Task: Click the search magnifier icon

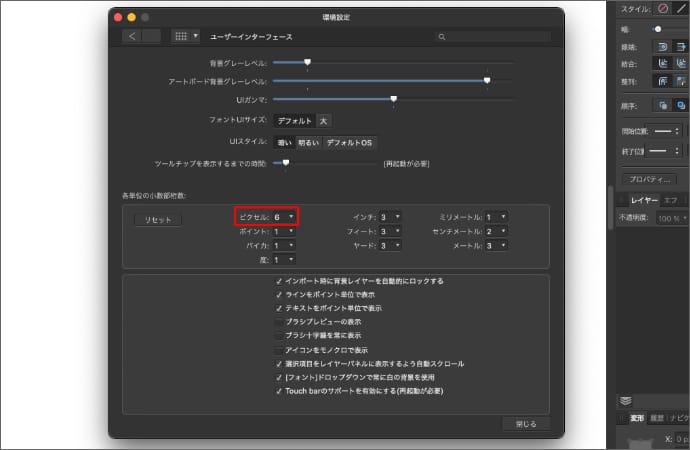Action: 441,37
